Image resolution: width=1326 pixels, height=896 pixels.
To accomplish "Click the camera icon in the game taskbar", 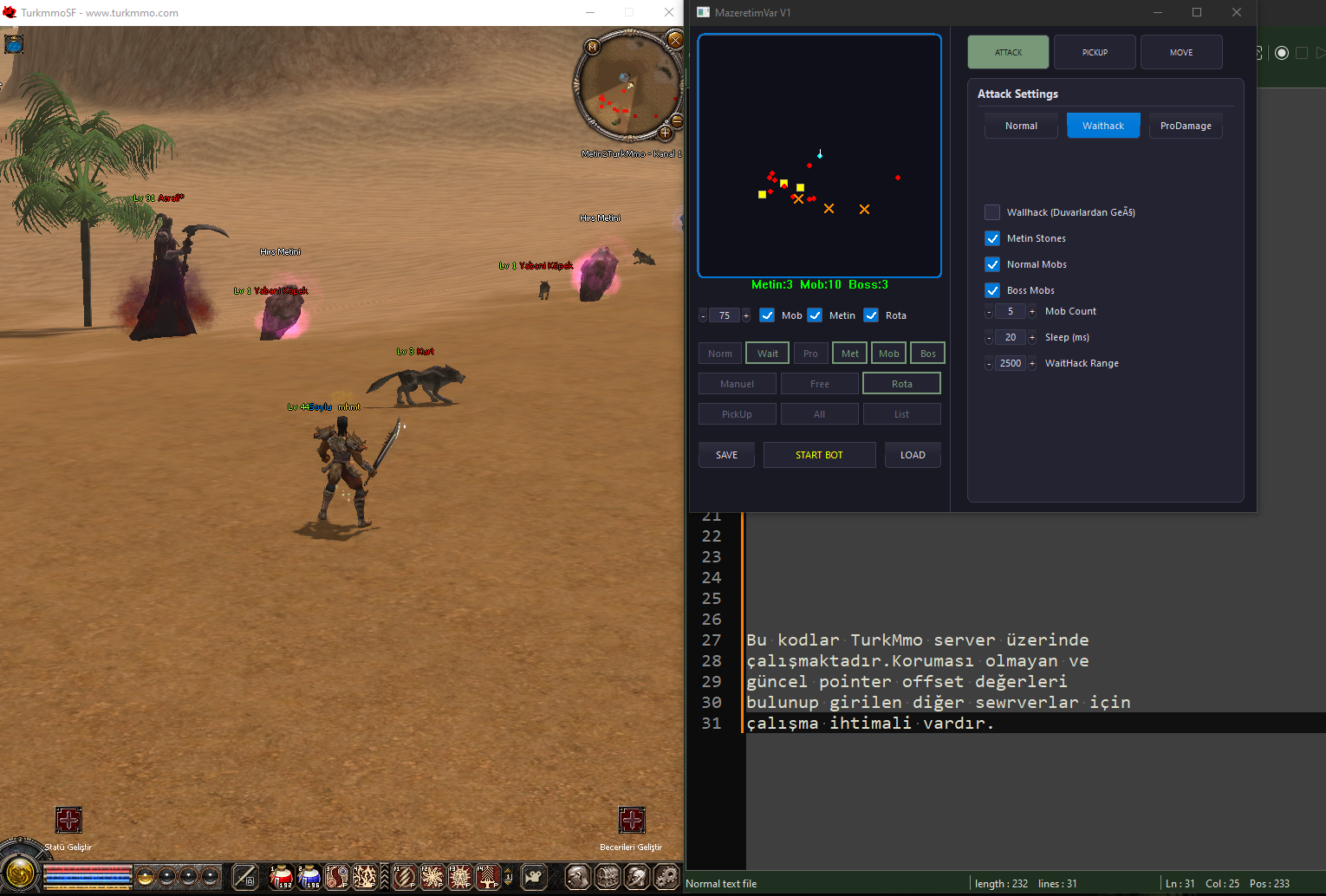I will click(534, 877).
